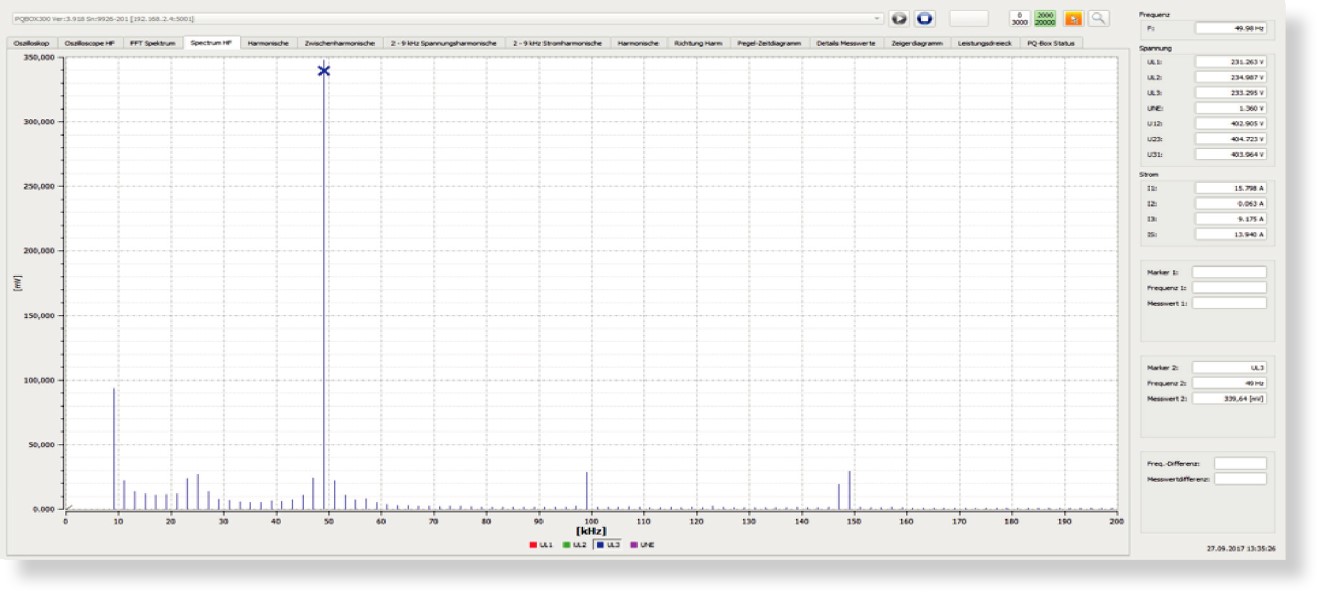Click the I1 current field 15.798 A
The height and width of the screenshot is (592, 1318).
coord(1231,188)
